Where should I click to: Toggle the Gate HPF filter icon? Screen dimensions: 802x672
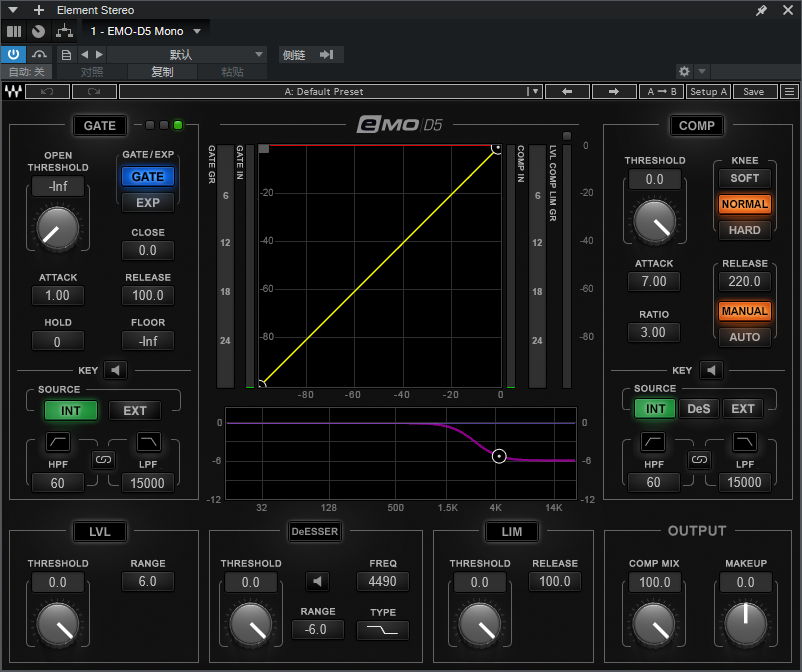tap(58, 441)
